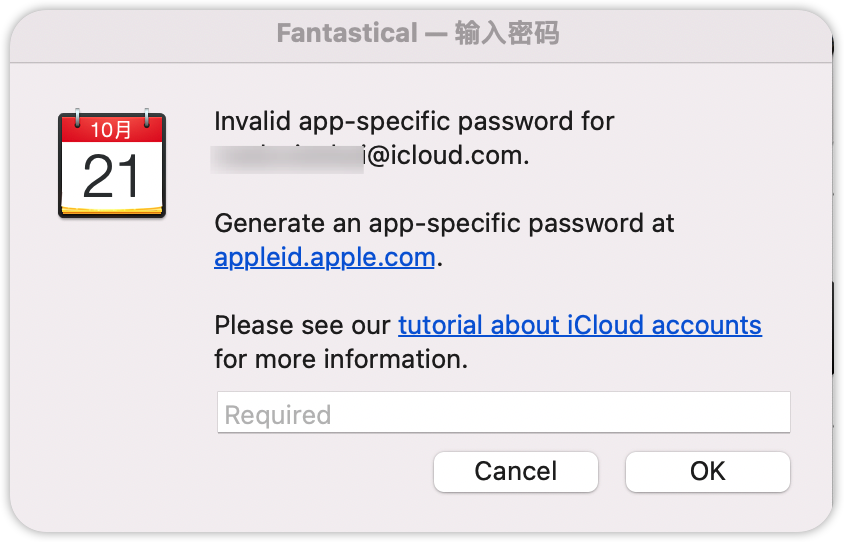Open the appleid.apple.com link
The width and height of the screenshot is (844, 542).
325,257
